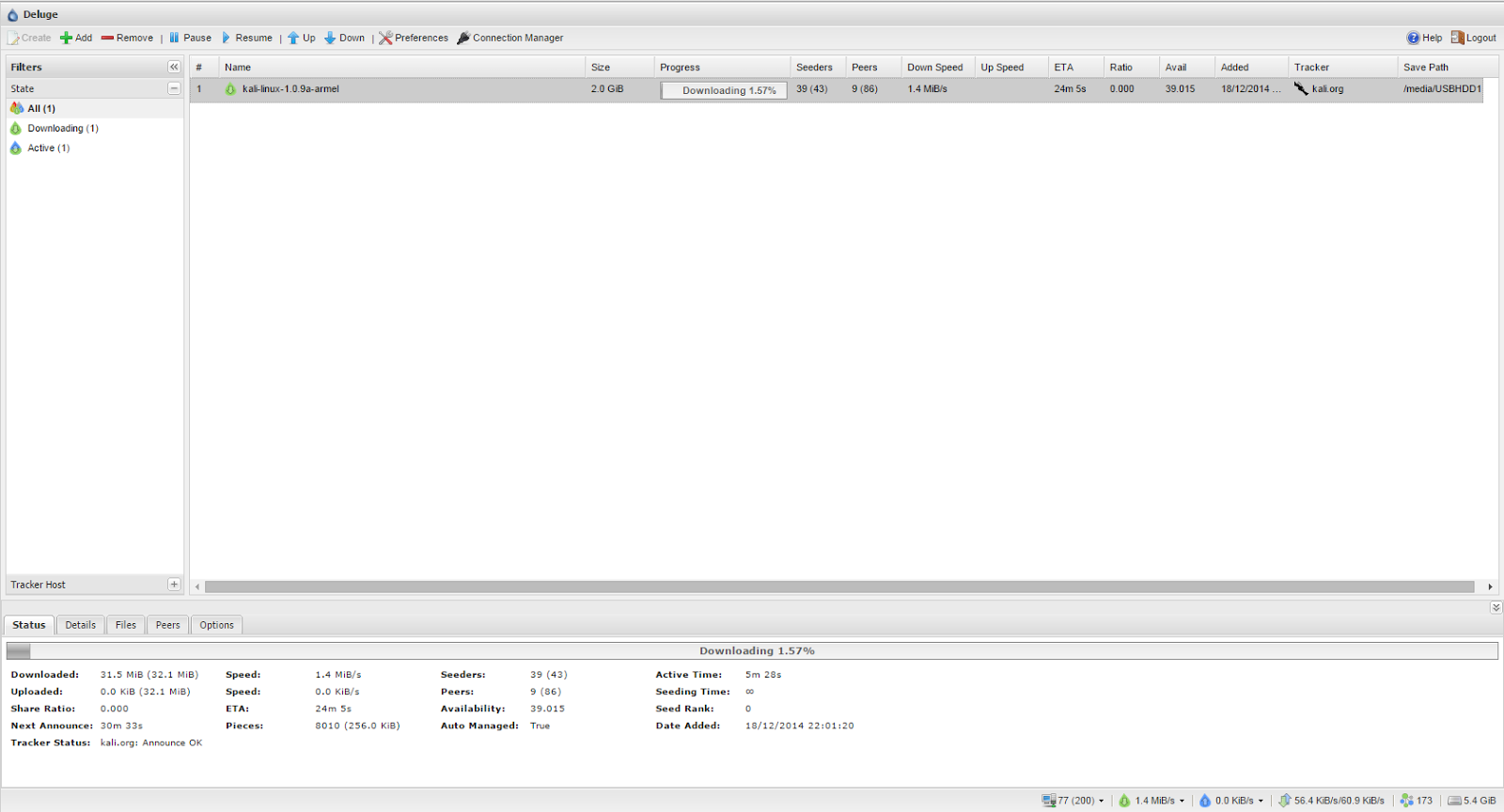The height and width of the screenshot is (812, 1504).
Task: Open the Connection Manager
Action: pos(510,38)
